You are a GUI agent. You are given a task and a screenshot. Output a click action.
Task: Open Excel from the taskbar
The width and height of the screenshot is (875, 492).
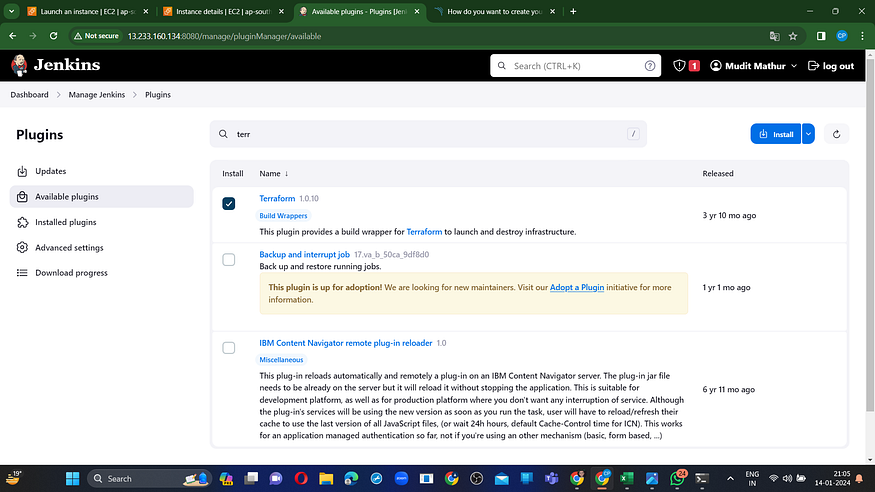(x=627, y=479)
